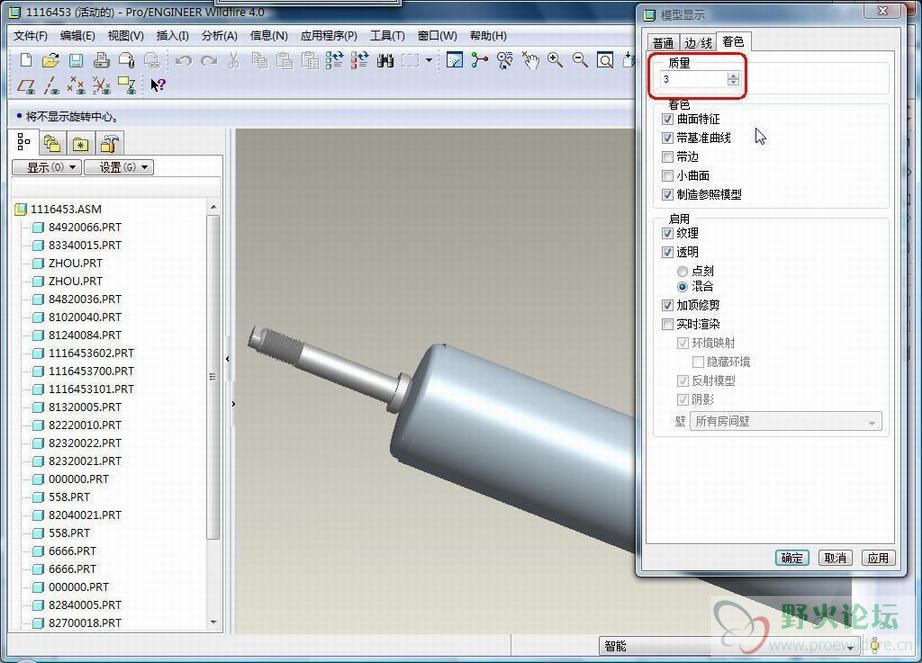Open the 设置(G) dropdown
This screenshot has height=663, width=922.
pos(119,168)
